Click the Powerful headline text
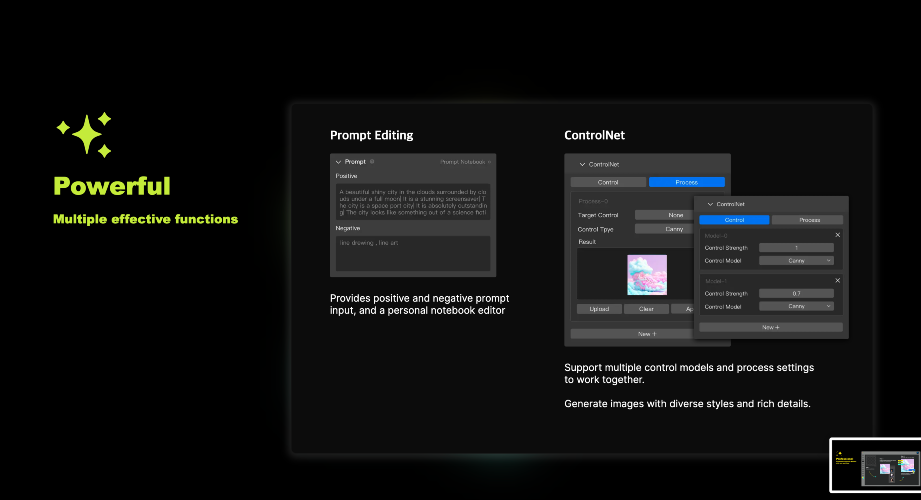The width and height of the screenshot is (921, 500). (112, 186)
